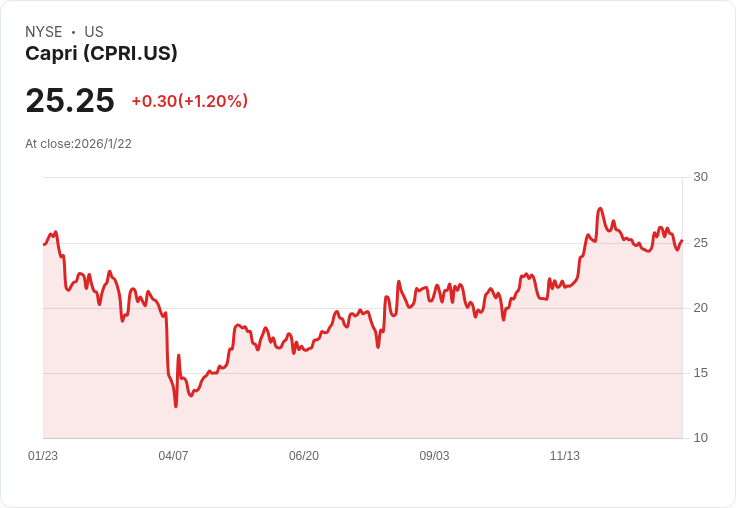Click the 30 y-axis label
Screen dimensions: 736x508
click(700, 177)
